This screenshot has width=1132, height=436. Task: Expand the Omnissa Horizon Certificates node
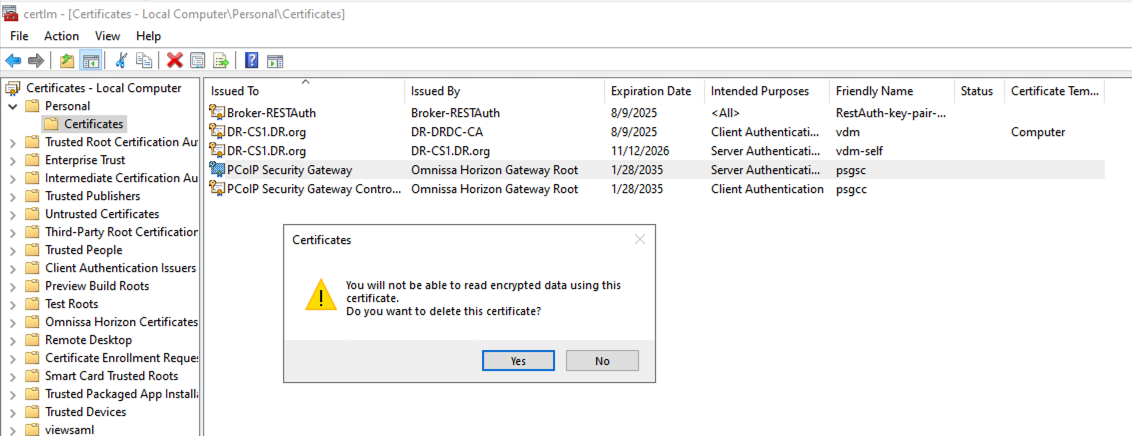coord(13,322)
